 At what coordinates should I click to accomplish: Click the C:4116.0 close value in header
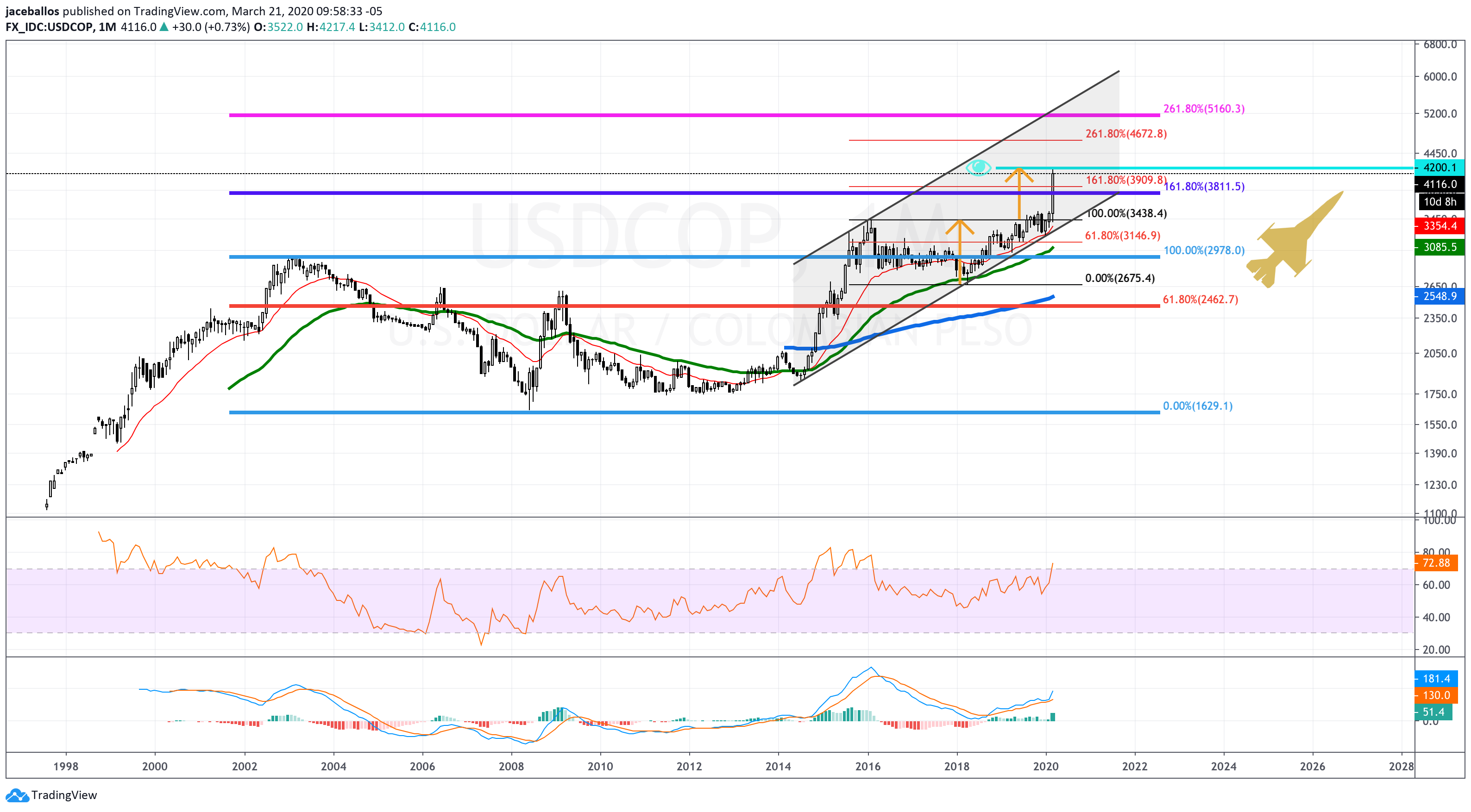(432, 27)
